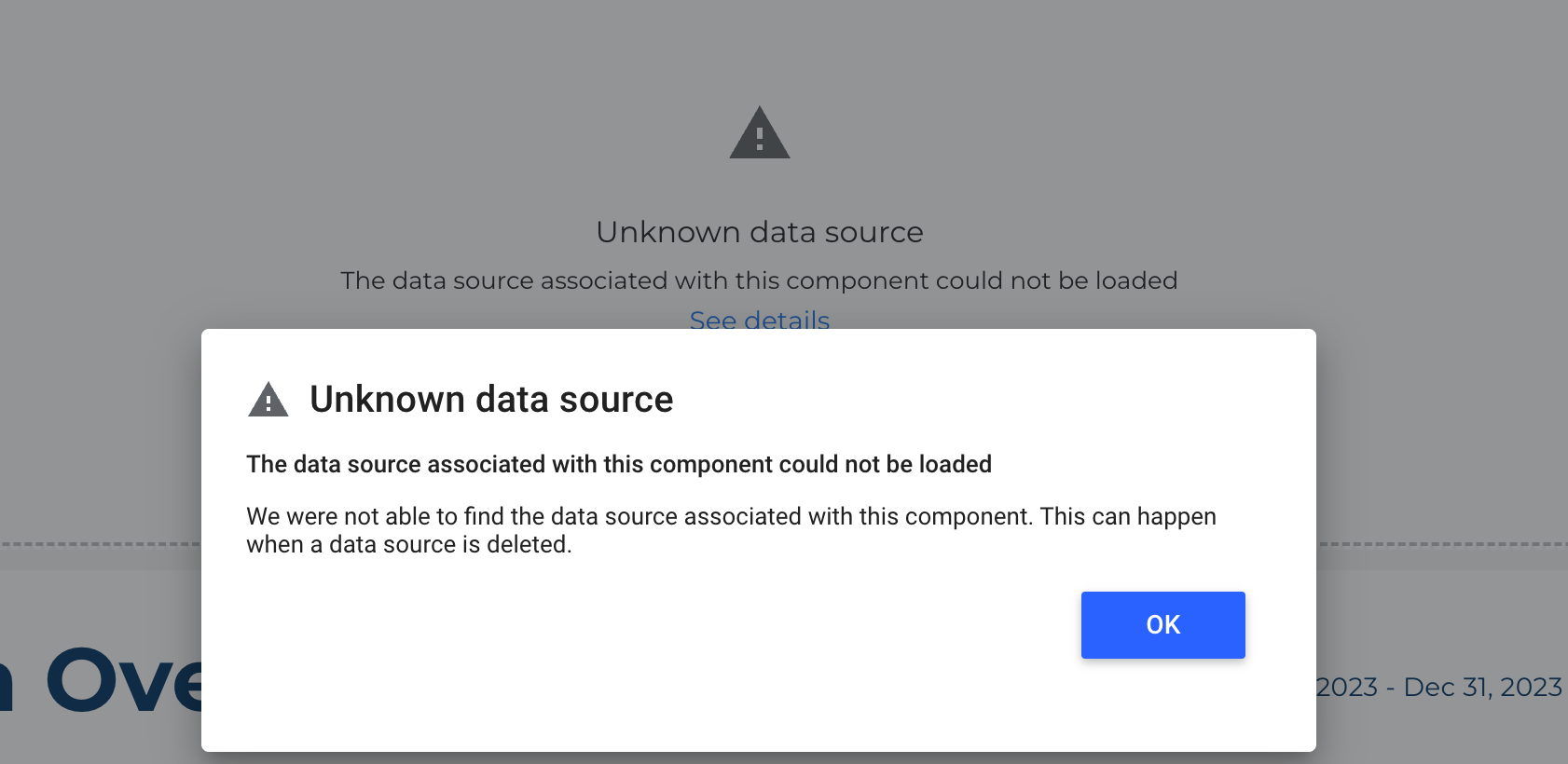
Task: Click the dialog title "Unknown data source"
Action: (491, 400)
